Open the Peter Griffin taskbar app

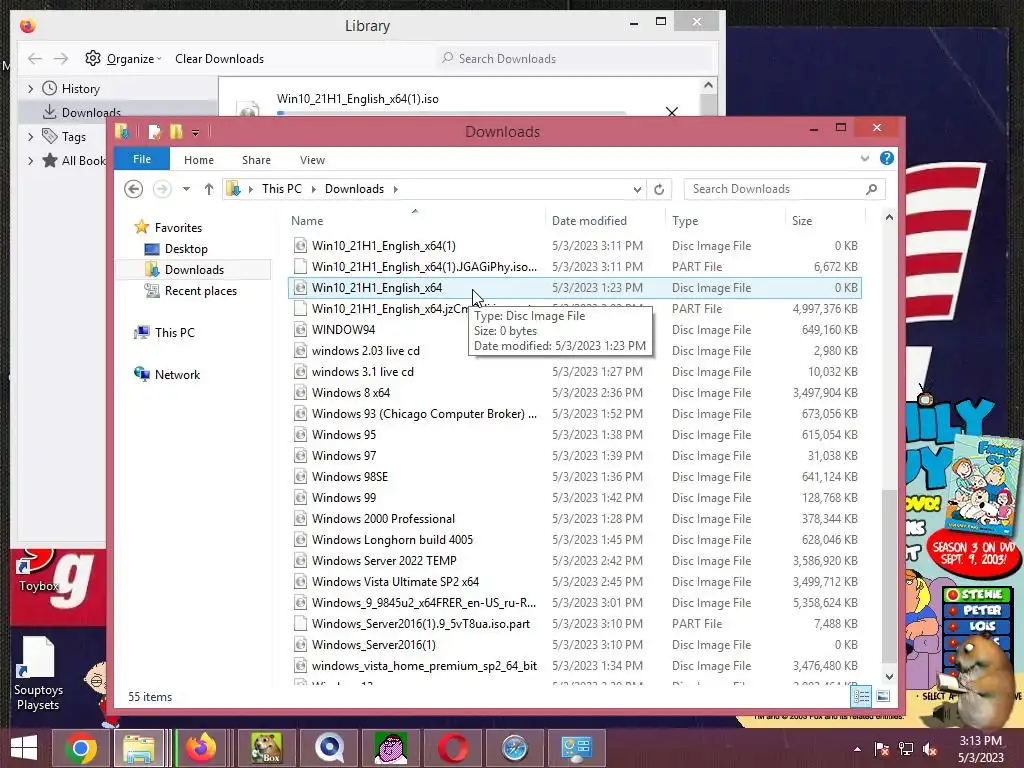[391, 748]
